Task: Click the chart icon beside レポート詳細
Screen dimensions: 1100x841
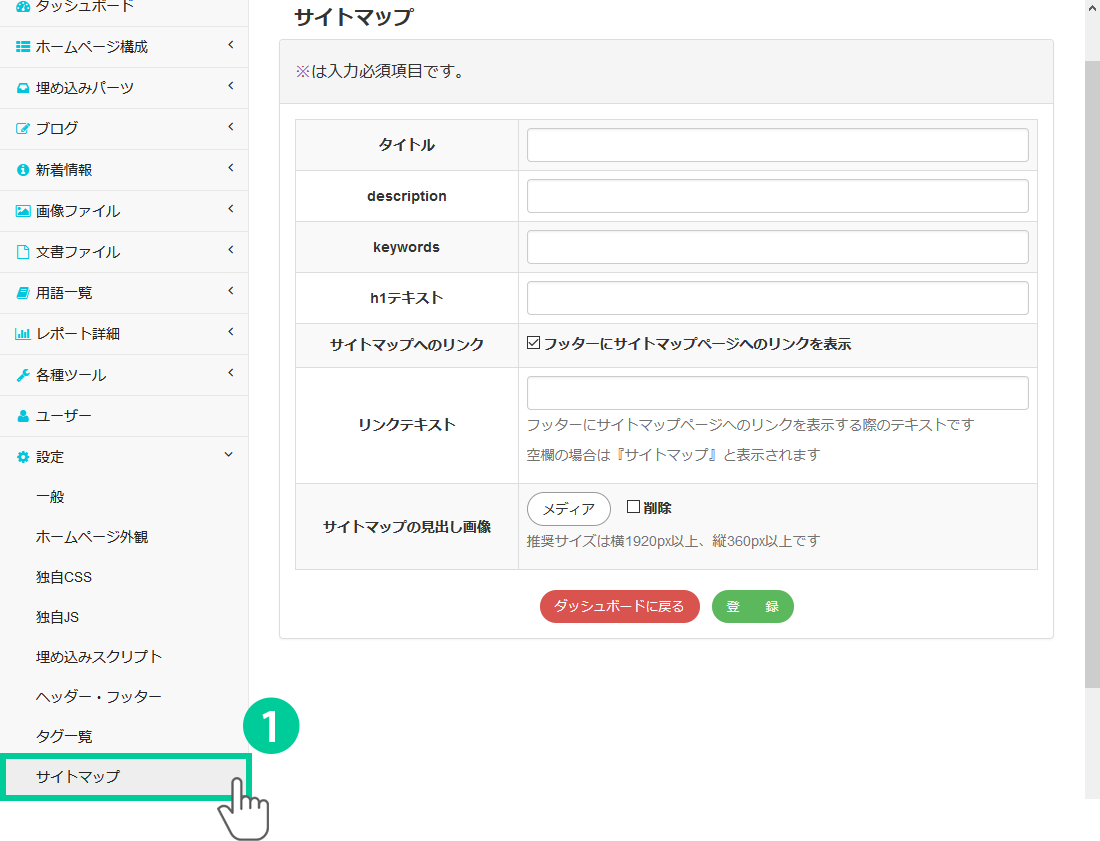Action: [x=23, y=334]
